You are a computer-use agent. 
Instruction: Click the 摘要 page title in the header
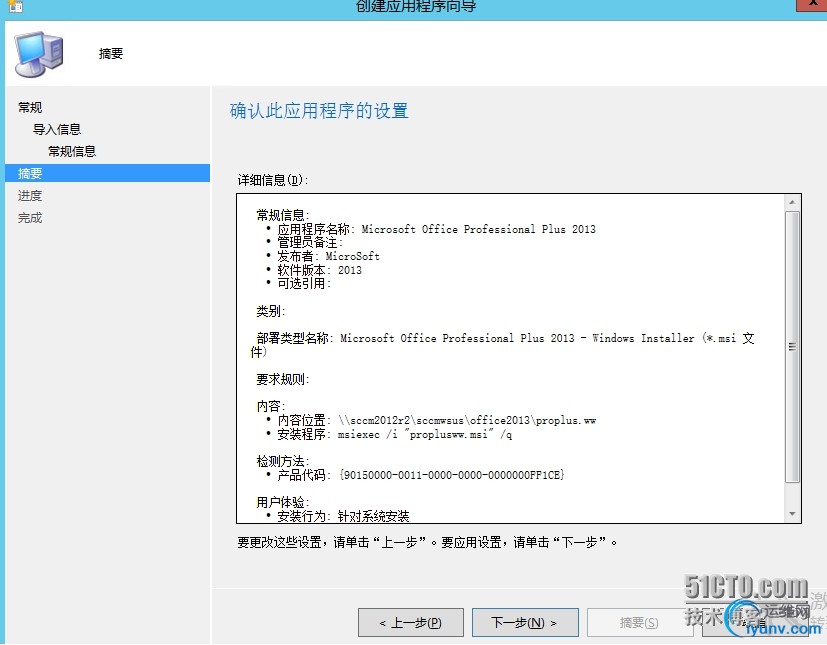(x=111, y=54)
